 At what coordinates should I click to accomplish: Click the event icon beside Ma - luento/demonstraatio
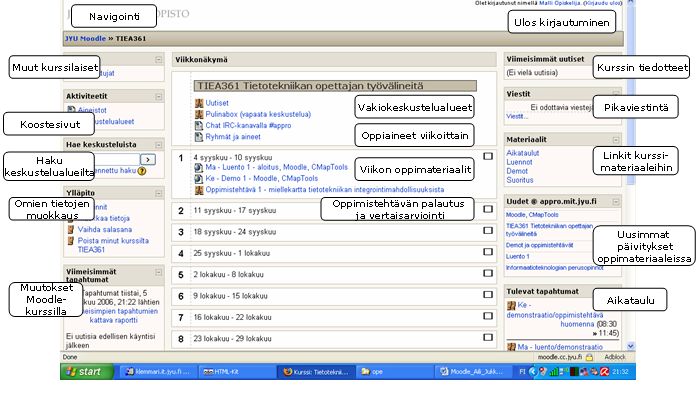click(511, 346)
